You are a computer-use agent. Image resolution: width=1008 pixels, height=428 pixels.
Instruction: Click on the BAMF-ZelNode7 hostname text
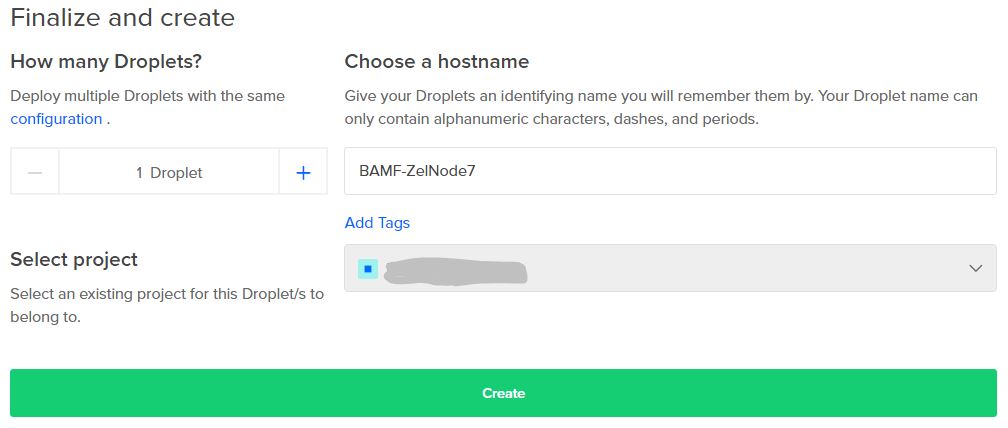point(417,172)
